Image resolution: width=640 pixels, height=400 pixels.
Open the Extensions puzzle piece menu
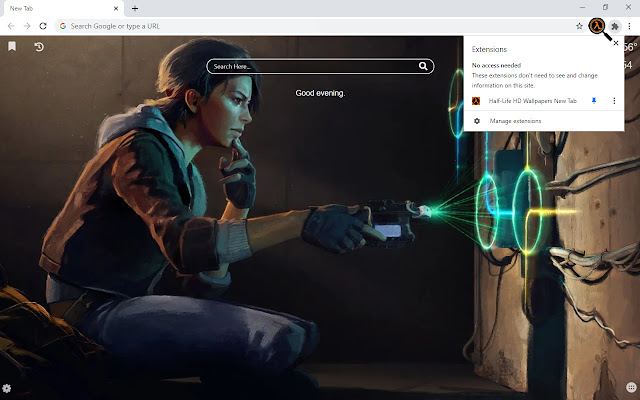pos(615,26)
